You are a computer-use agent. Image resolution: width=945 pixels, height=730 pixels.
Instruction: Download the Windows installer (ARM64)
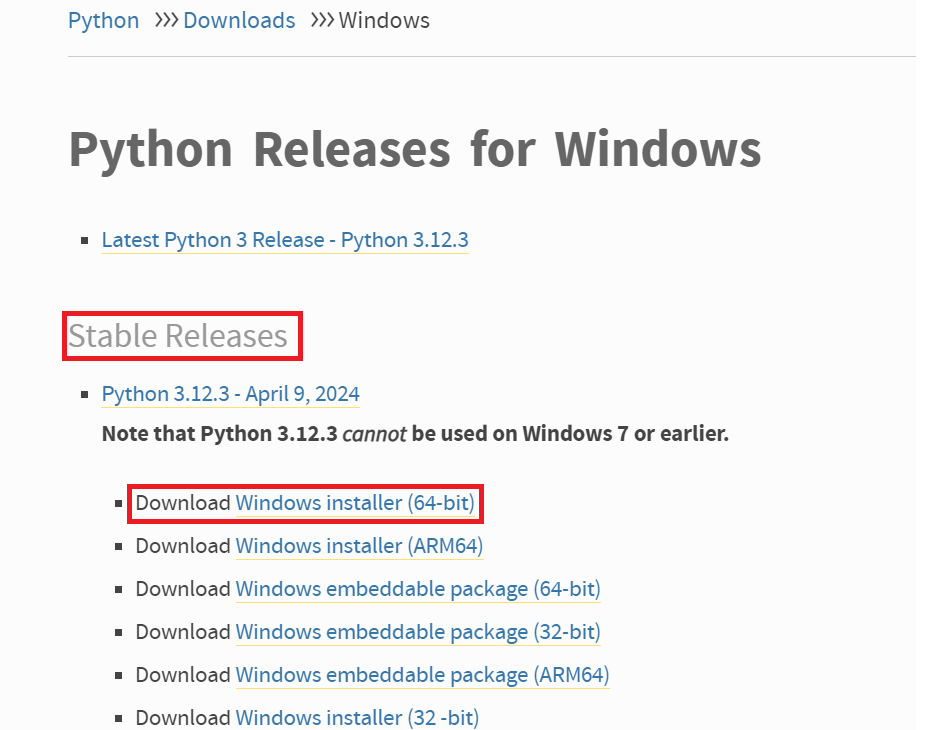358,546
